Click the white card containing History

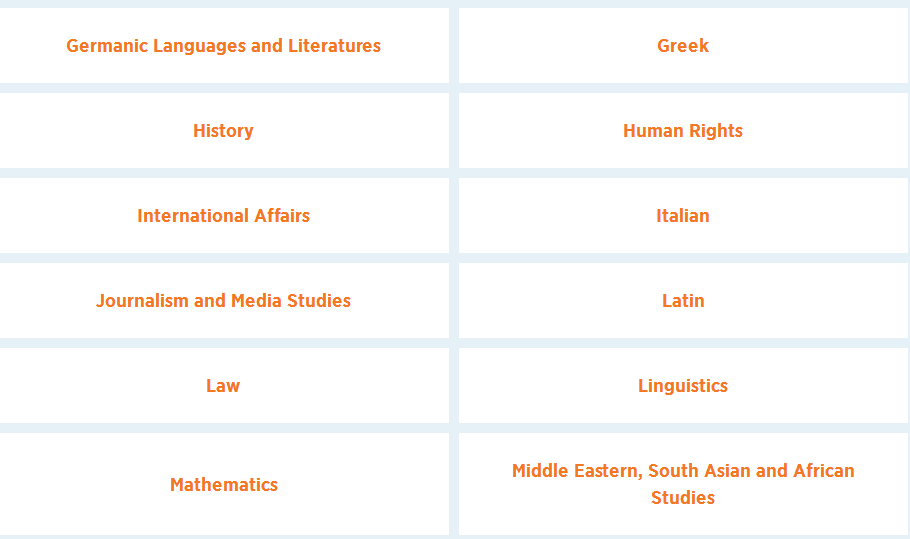(224, 131)
